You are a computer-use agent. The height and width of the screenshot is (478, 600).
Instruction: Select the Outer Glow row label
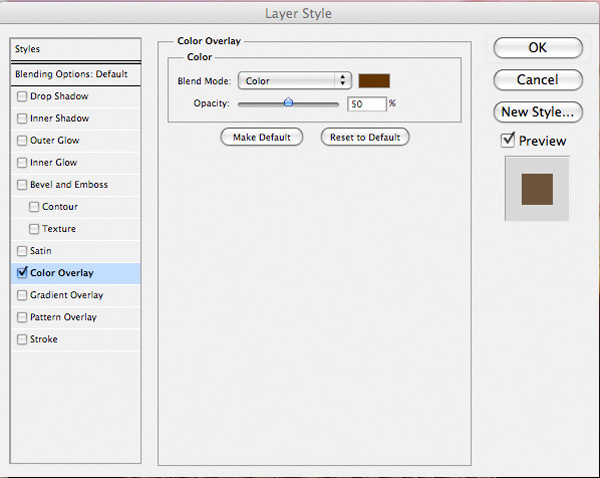[x=55, y=140]
